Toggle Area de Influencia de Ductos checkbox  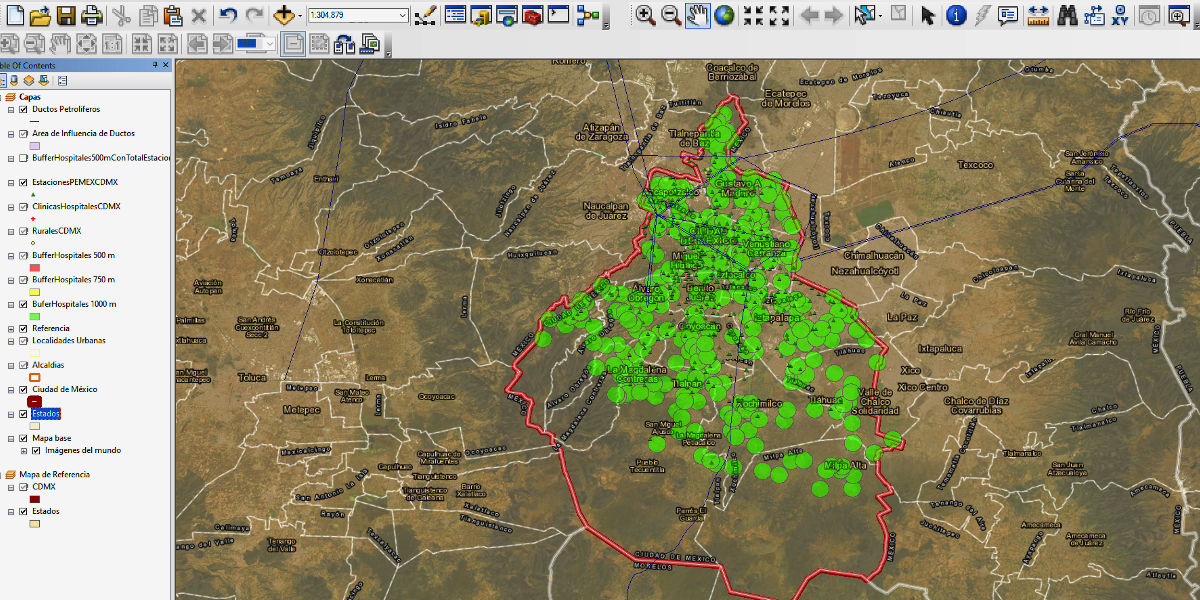(x=23, y=133)
